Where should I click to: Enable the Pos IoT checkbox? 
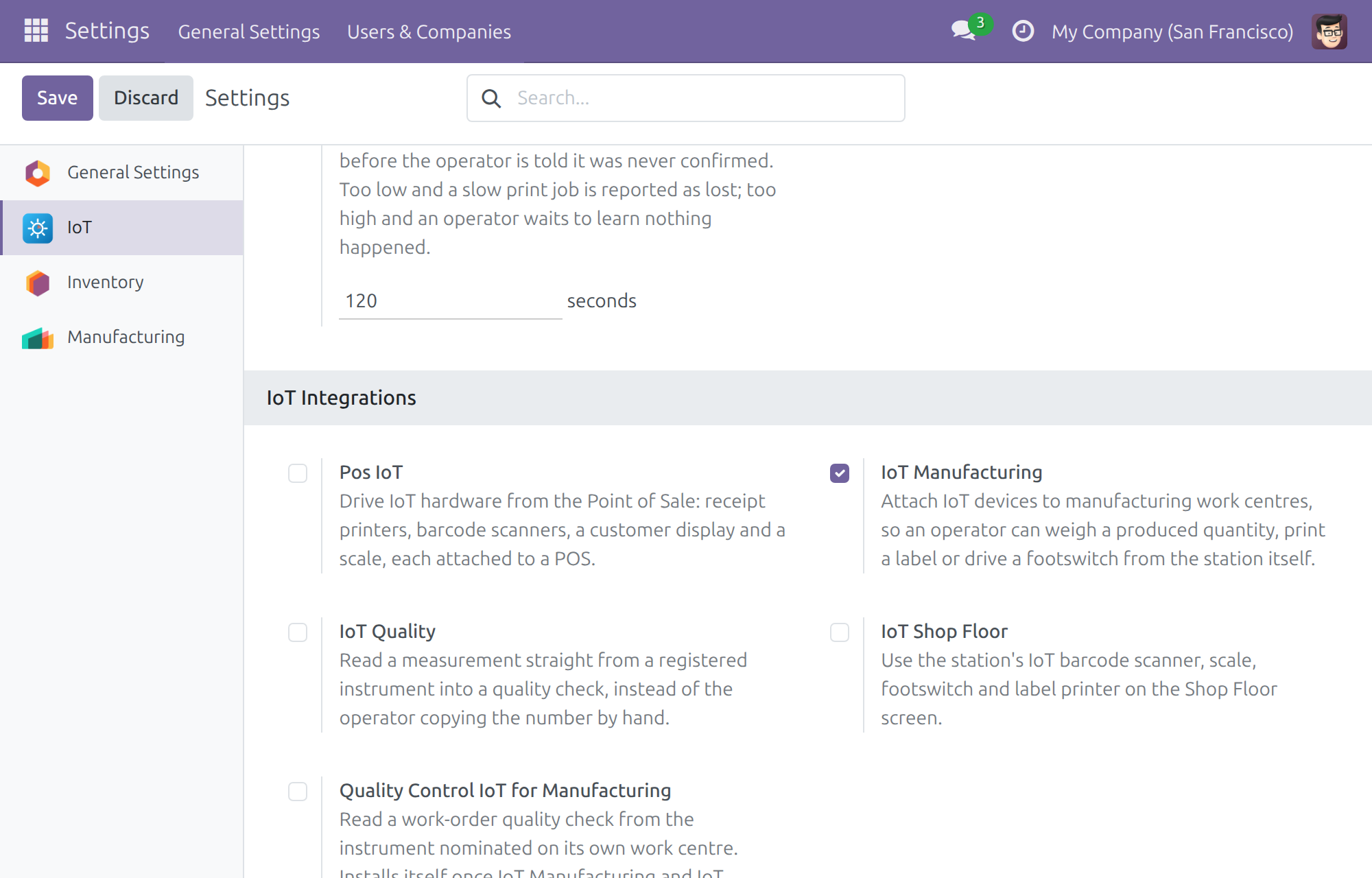point(298,473)
